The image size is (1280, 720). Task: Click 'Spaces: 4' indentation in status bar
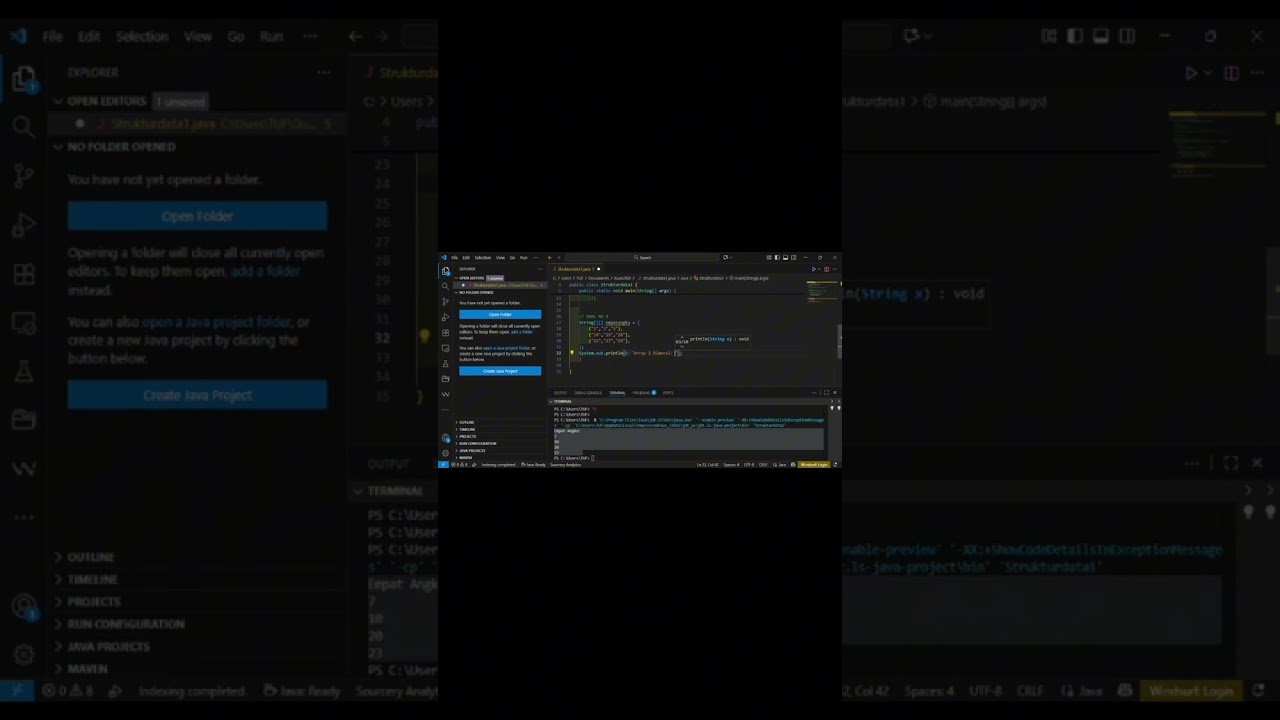[x=731, y=465]
